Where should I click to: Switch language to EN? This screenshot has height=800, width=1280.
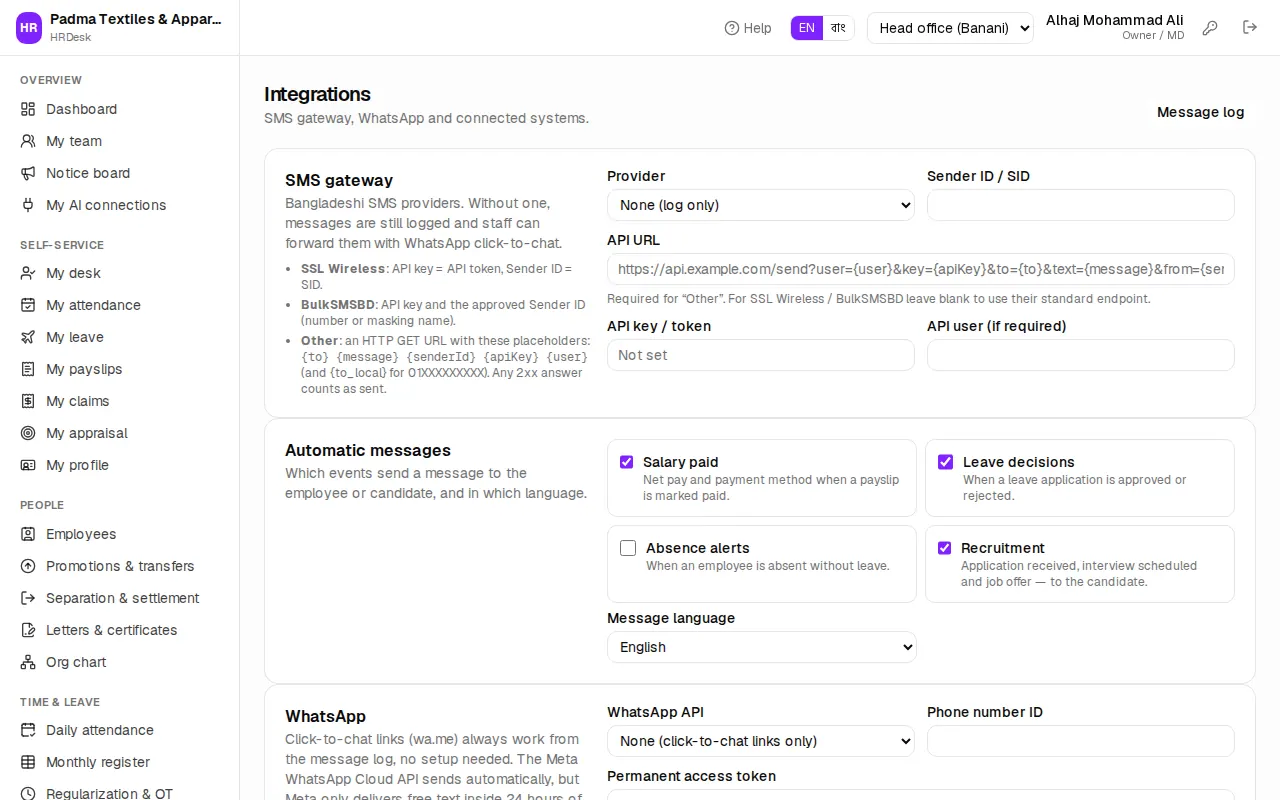pyautogui.click(x=807, y=28)
